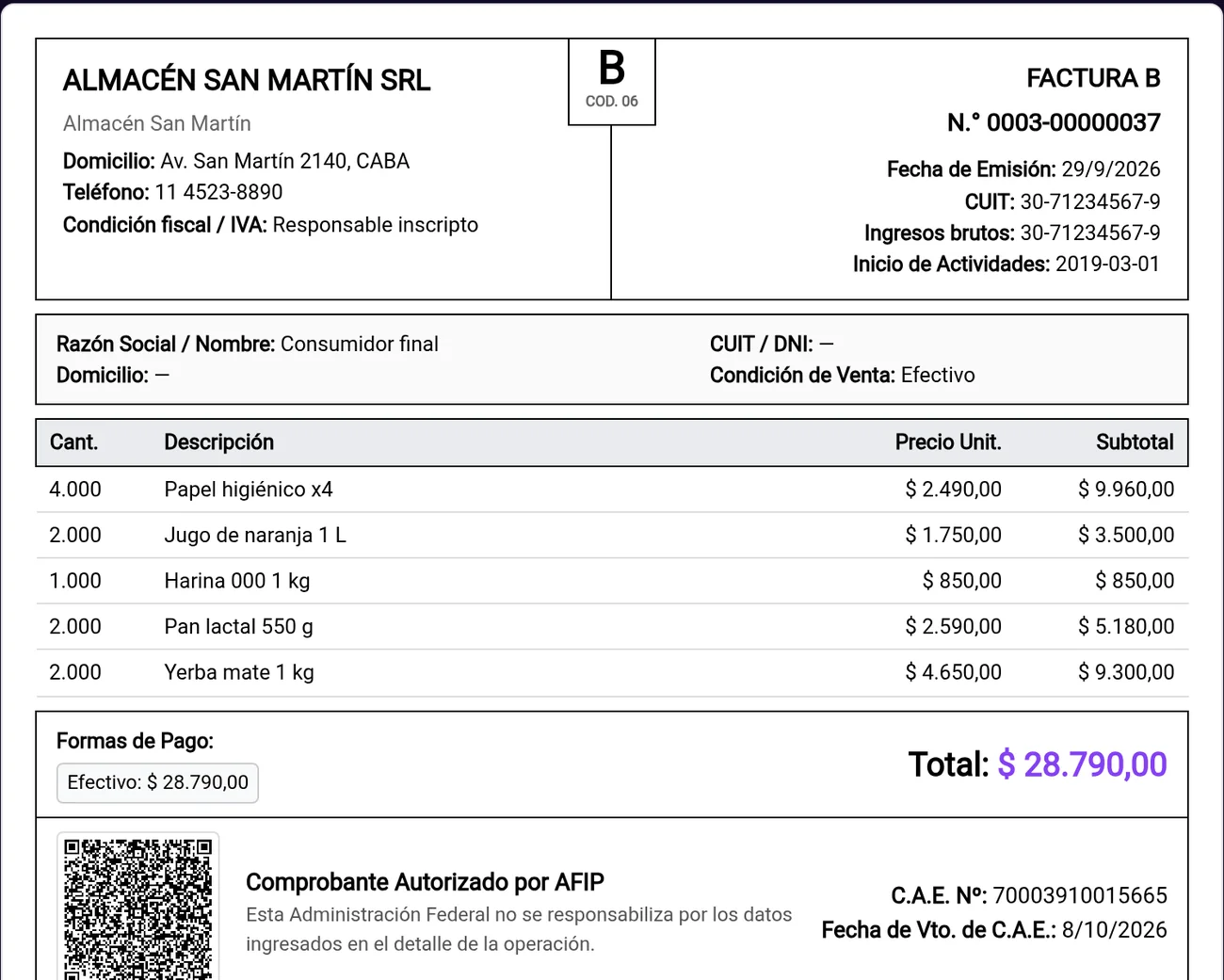Image resolution: width=1224 pixels, height=980 pixels.
Task: Click the CUIT value 30-71234567-9
Action: tap(1090, 201)
